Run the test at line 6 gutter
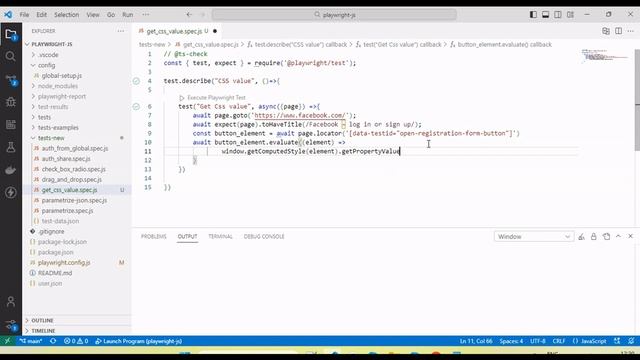This screenshot has width=640, height=360. point(136,107)
